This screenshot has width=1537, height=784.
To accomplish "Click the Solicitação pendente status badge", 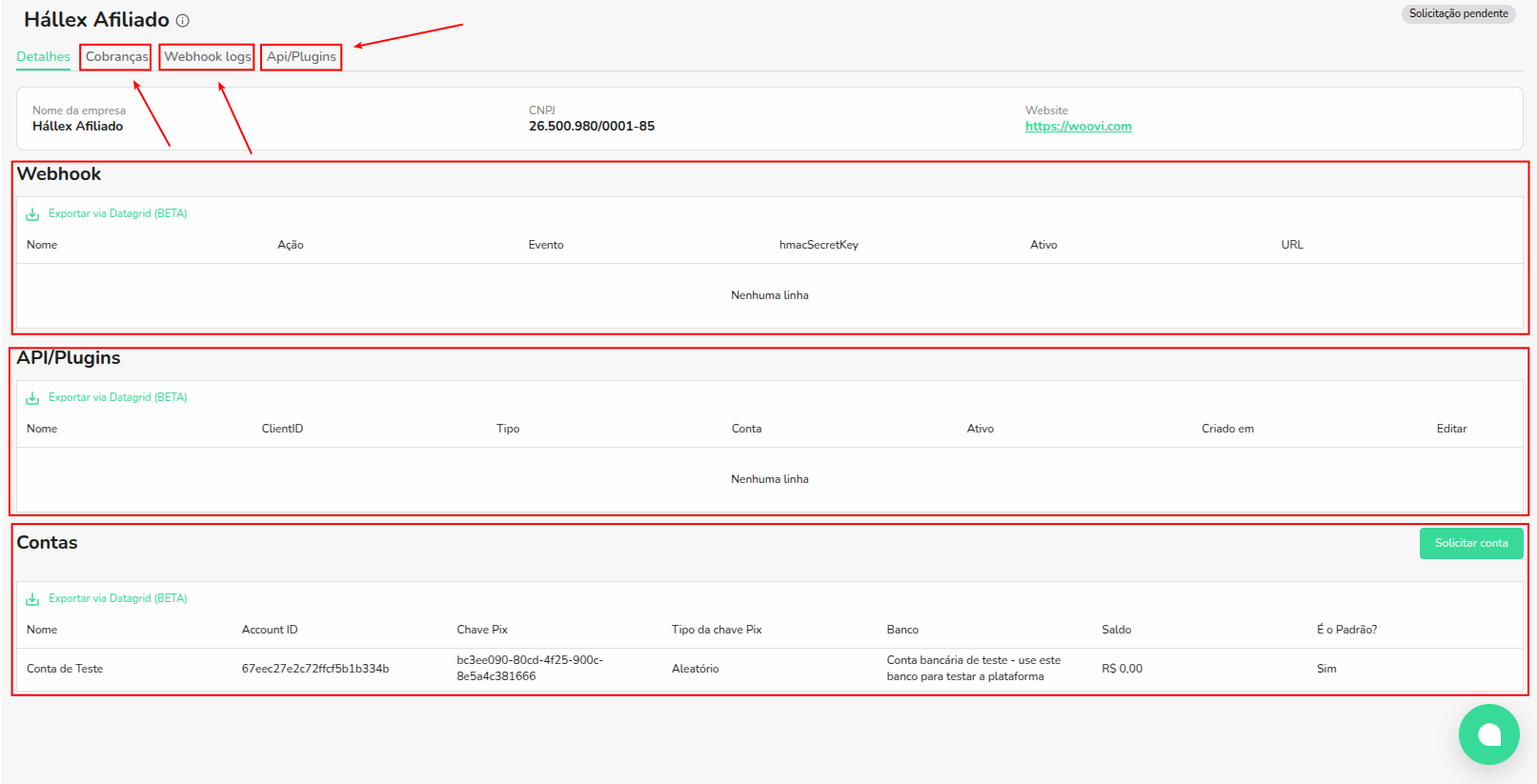I will coord(1458,14).
